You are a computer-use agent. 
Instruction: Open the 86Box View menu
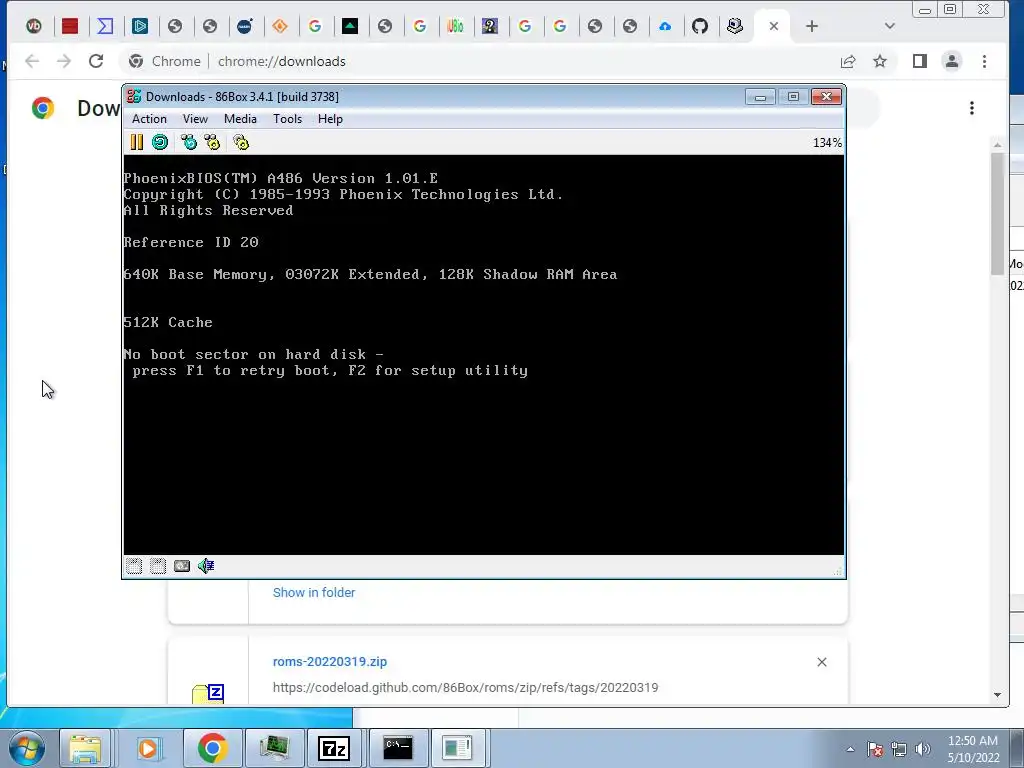pyautogui.click(x=195, y=119)
